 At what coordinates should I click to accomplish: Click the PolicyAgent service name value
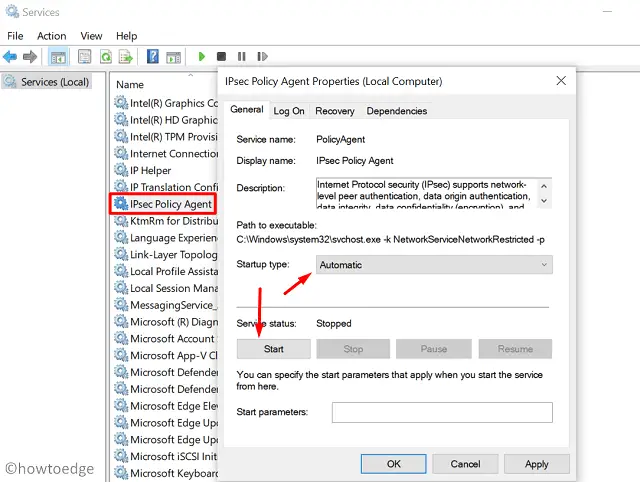[340, 140]
